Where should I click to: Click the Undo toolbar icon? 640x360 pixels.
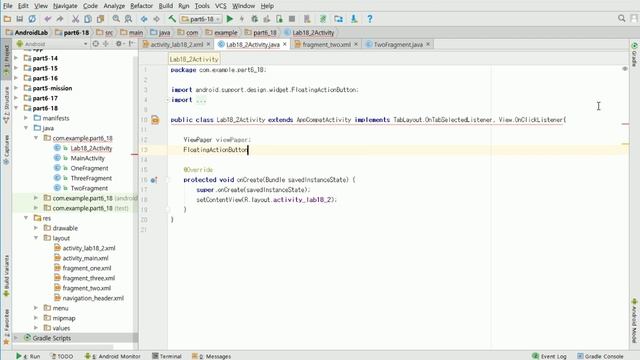pyautogui.click(x=48, y=19)
